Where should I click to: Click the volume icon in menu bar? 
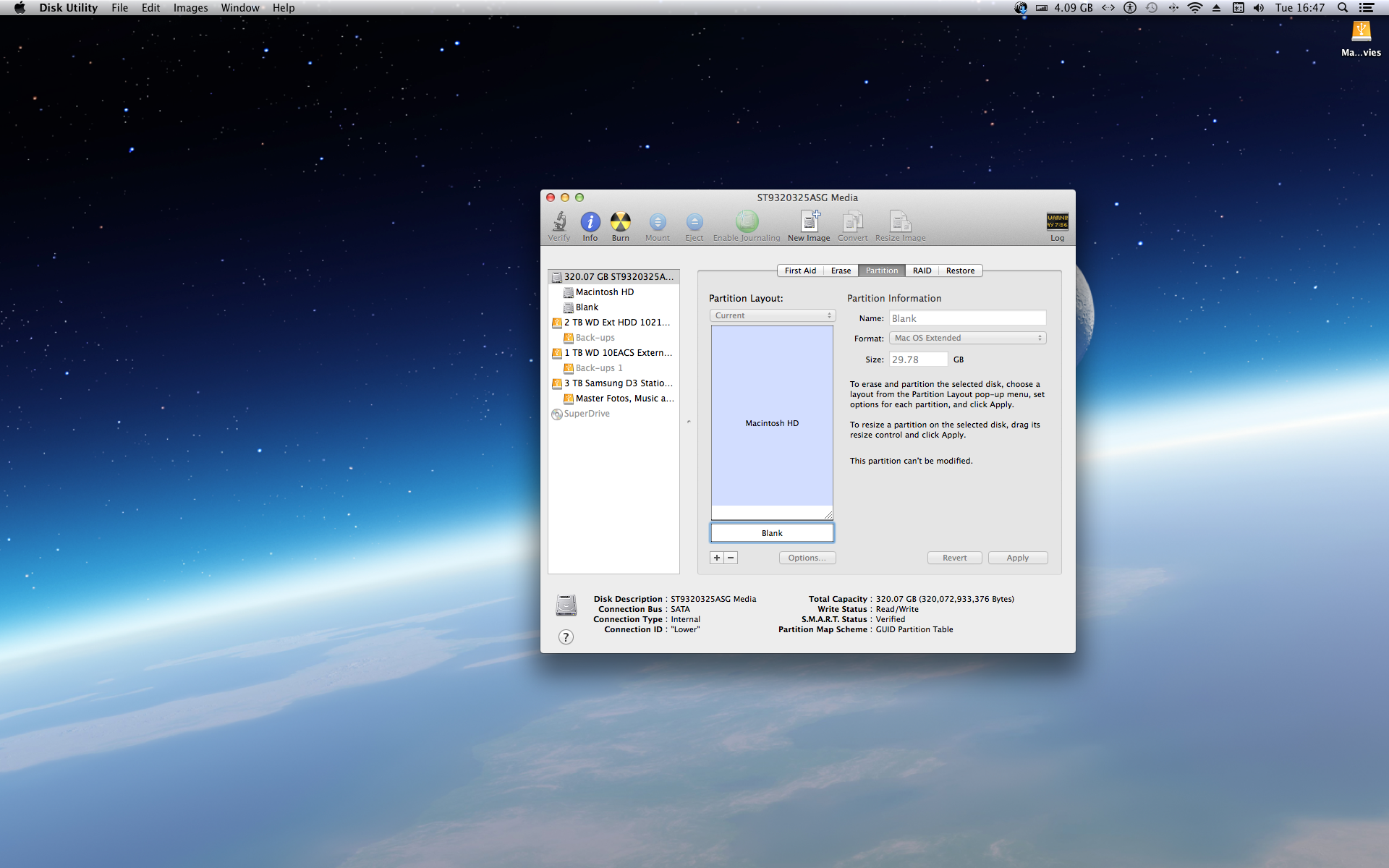(x=1259, y=8)
